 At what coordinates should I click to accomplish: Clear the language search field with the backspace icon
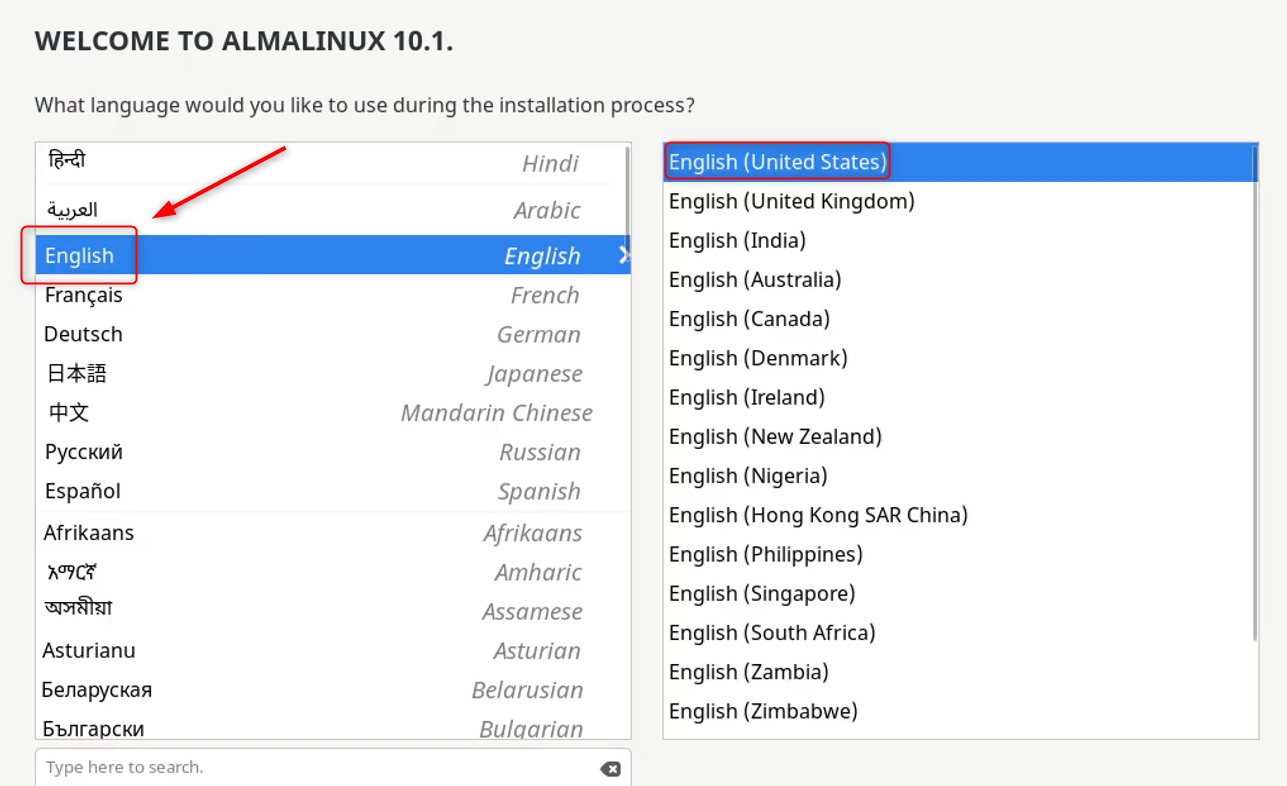[610, 768]
